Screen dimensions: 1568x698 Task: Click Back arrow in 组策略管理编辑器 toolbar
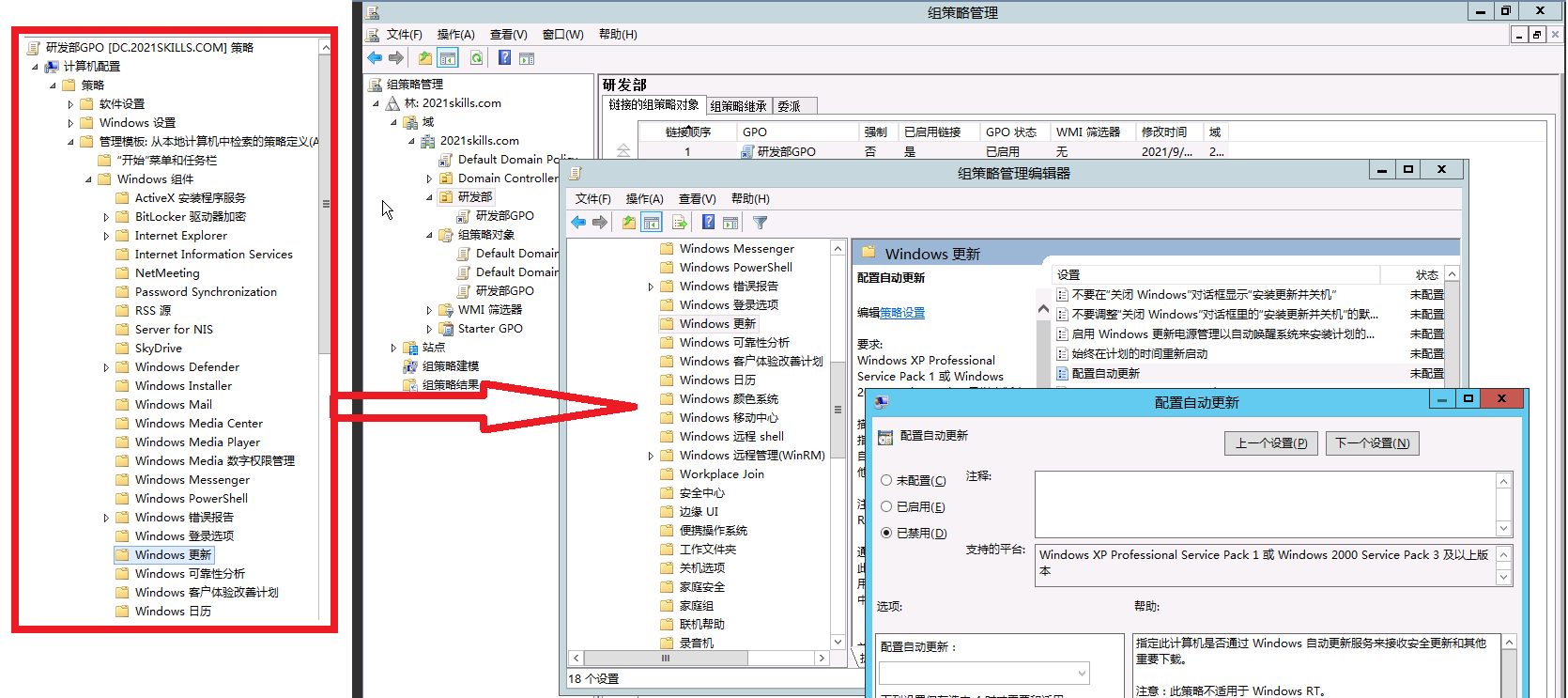coord(578,223)
